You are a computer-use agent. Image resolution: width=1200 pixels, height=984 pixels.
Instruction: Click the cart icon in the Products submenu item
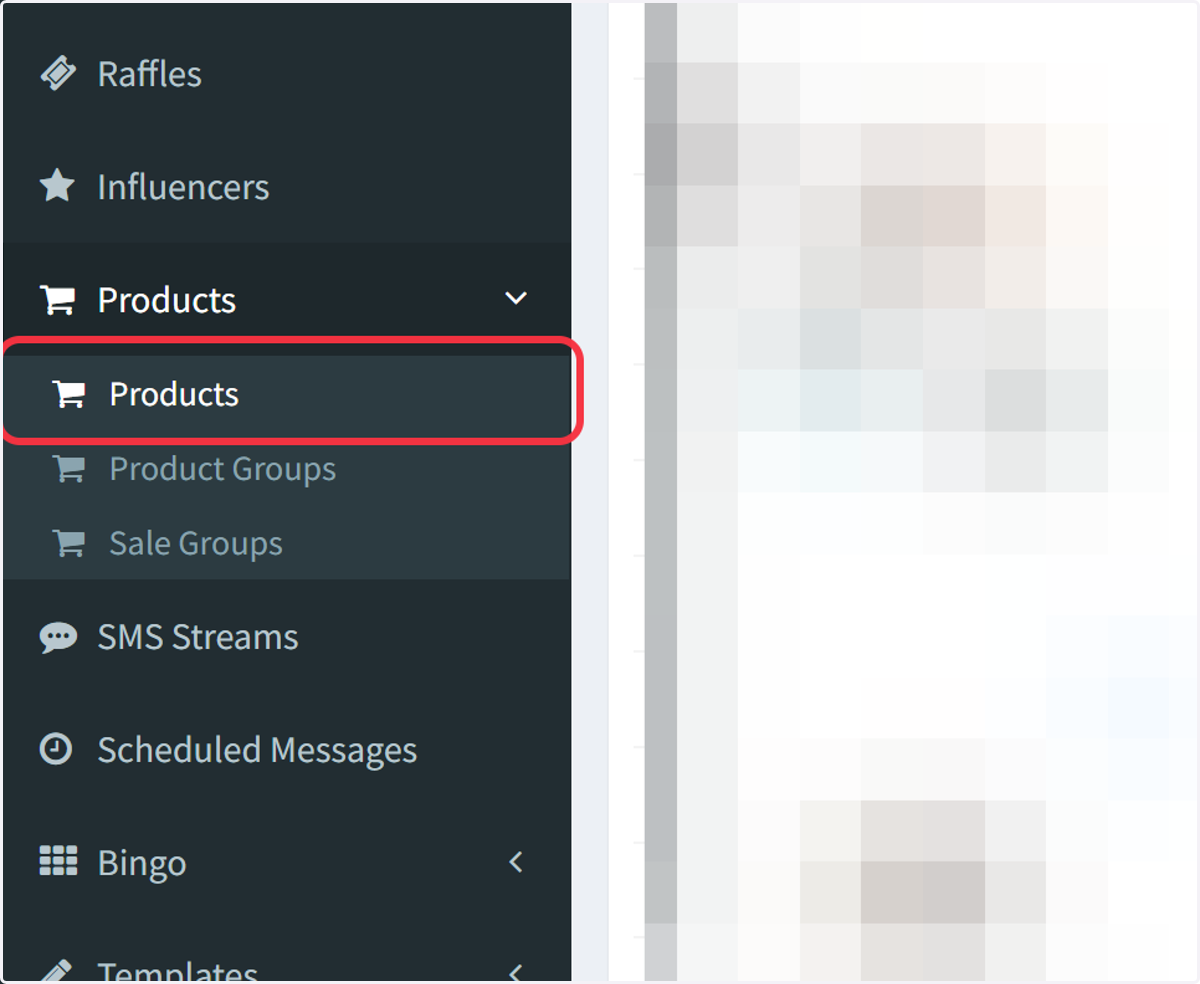69,394
